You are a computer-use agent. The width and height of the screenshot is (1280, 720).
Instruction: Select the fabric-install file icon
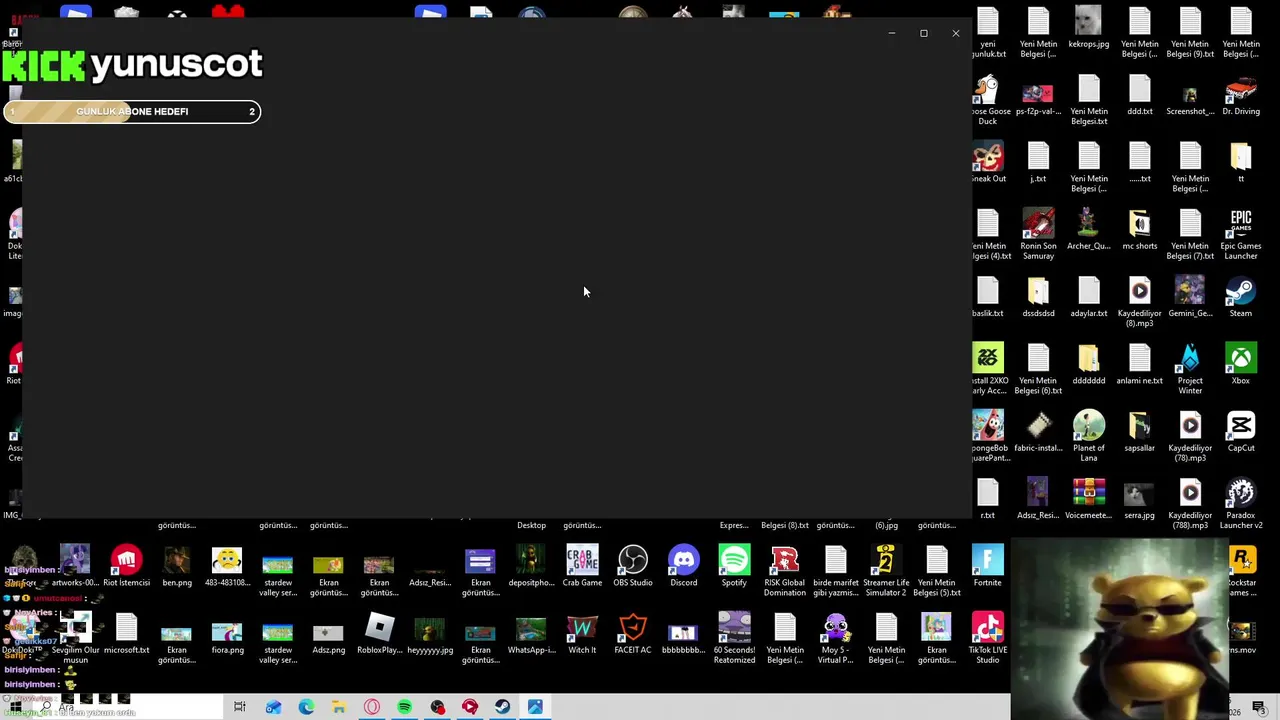pyautogui.click(x=1038, y=432)
